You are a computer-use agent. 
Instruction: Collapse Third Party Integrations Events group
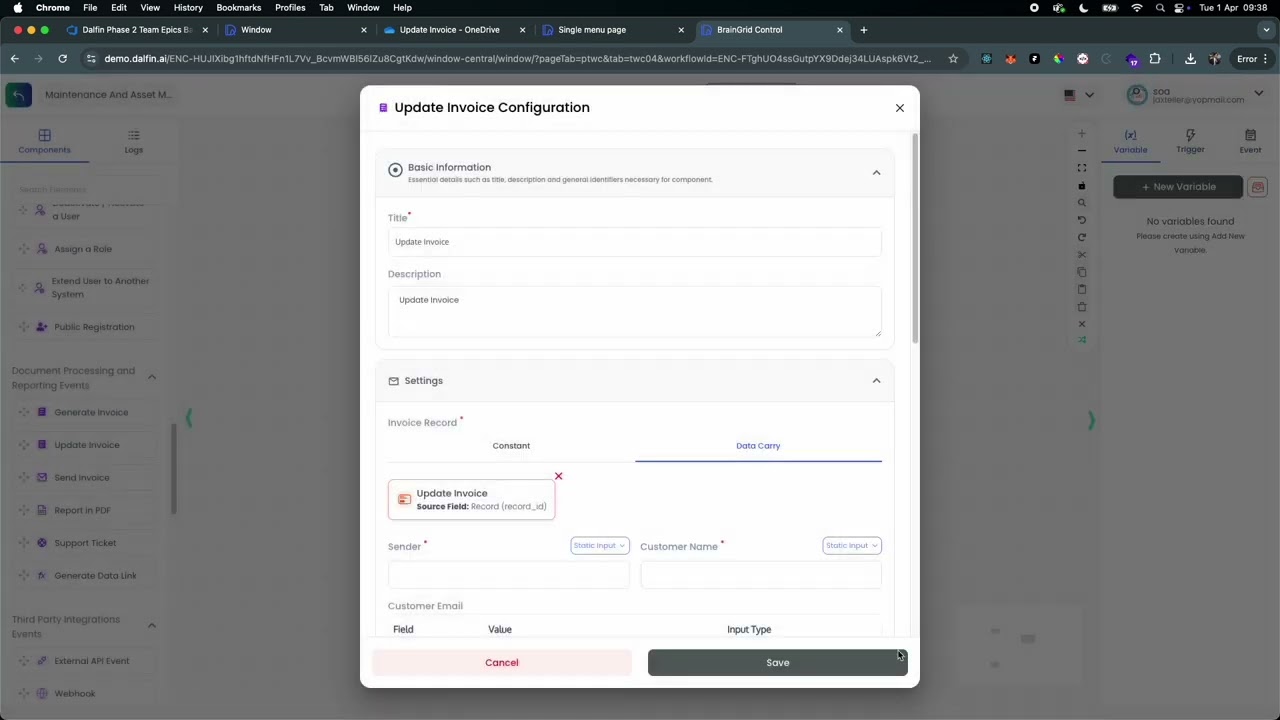tap(152, 626)
